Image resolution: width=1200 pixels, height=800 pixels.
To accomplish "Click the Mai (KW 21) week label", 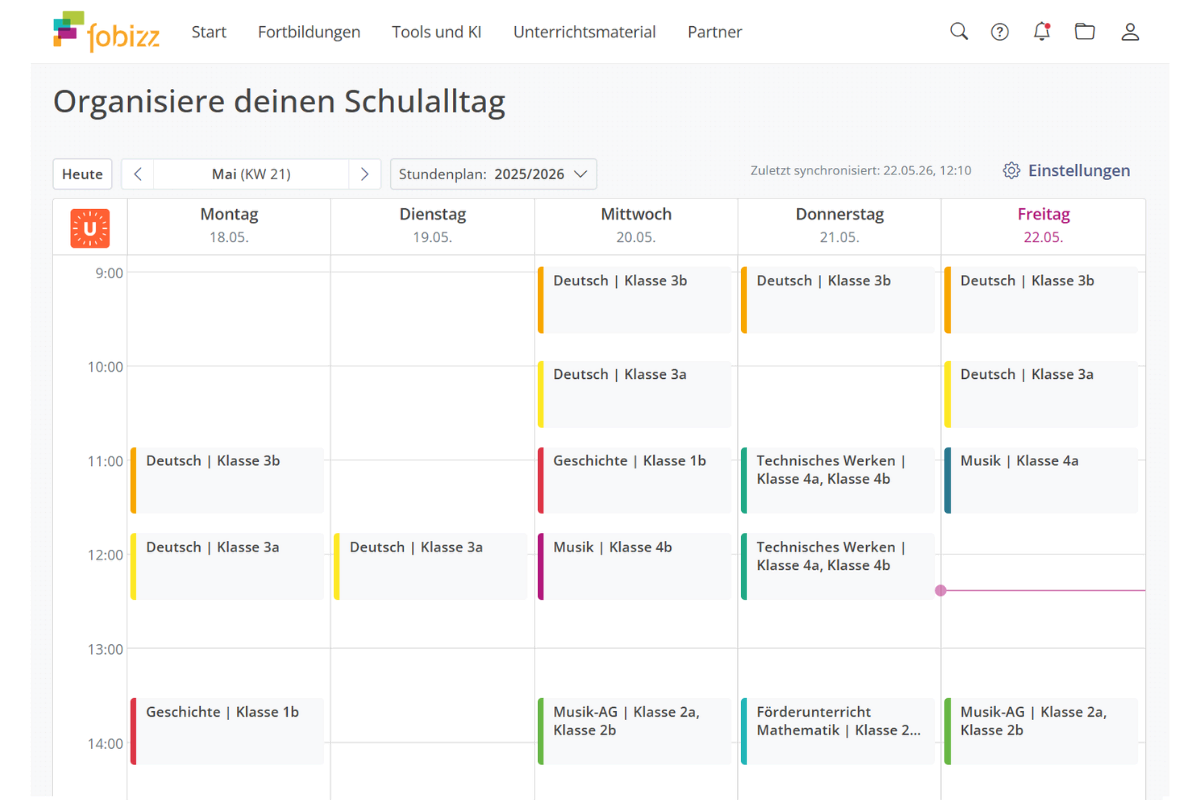I will click(x=251, y=174).
